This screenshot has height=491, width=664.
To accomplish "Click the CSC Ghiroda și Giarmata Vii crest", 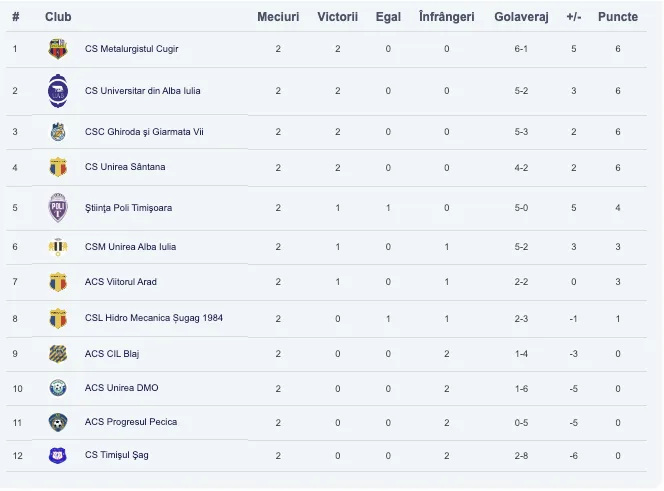I will coord(58,132).
